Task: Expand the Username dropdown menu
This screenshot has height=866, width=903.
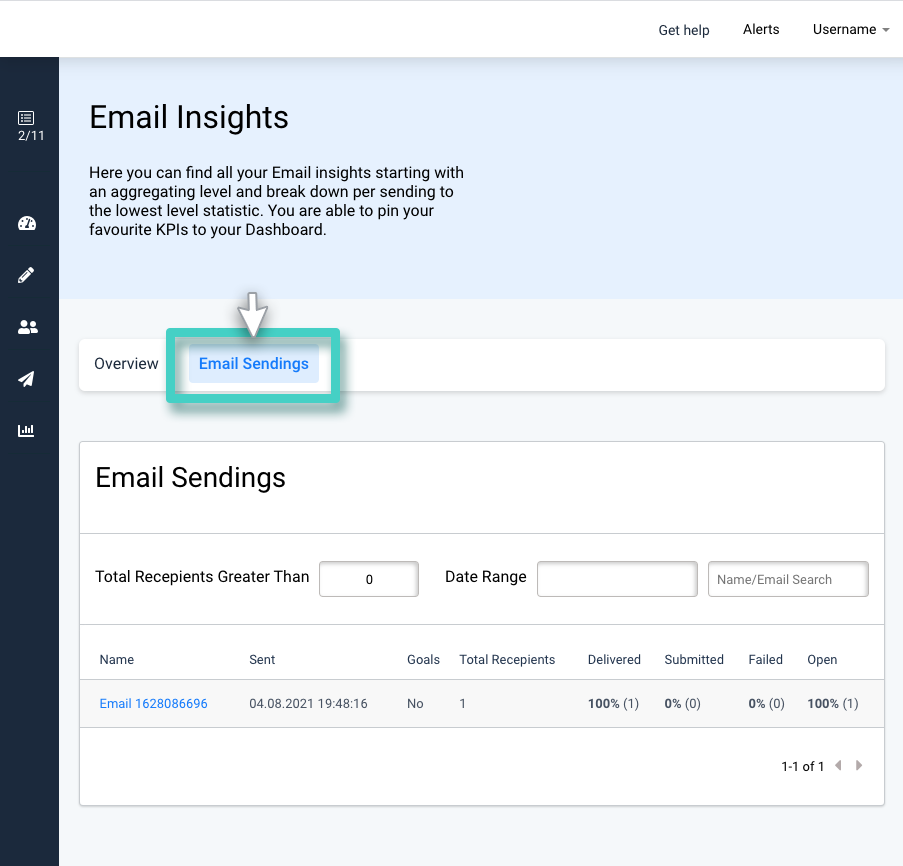Action: tap(851, 29)
